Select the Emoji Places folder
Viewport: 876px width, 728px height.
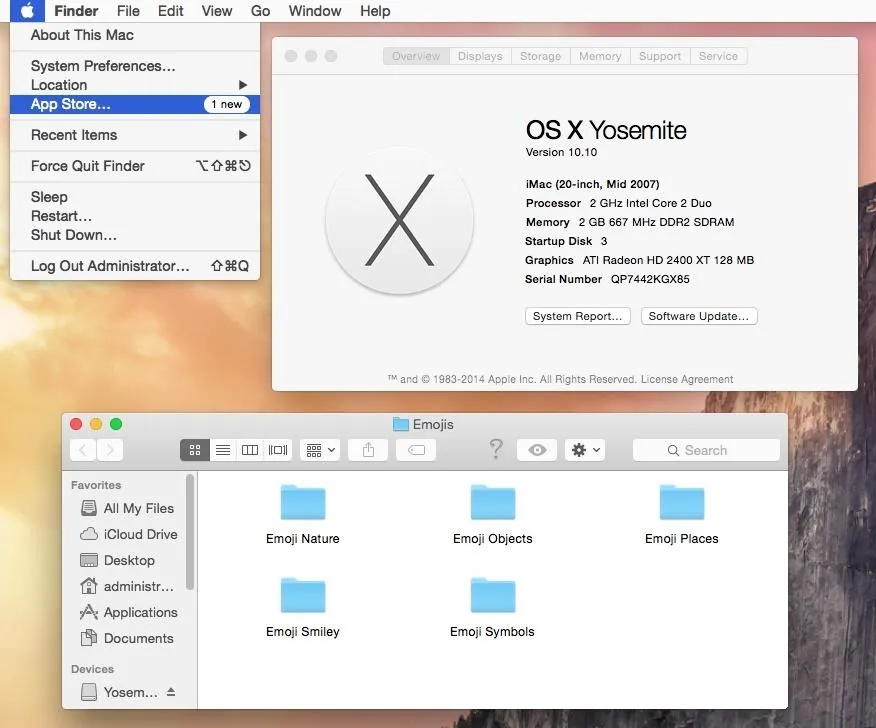tap(682, 515)
